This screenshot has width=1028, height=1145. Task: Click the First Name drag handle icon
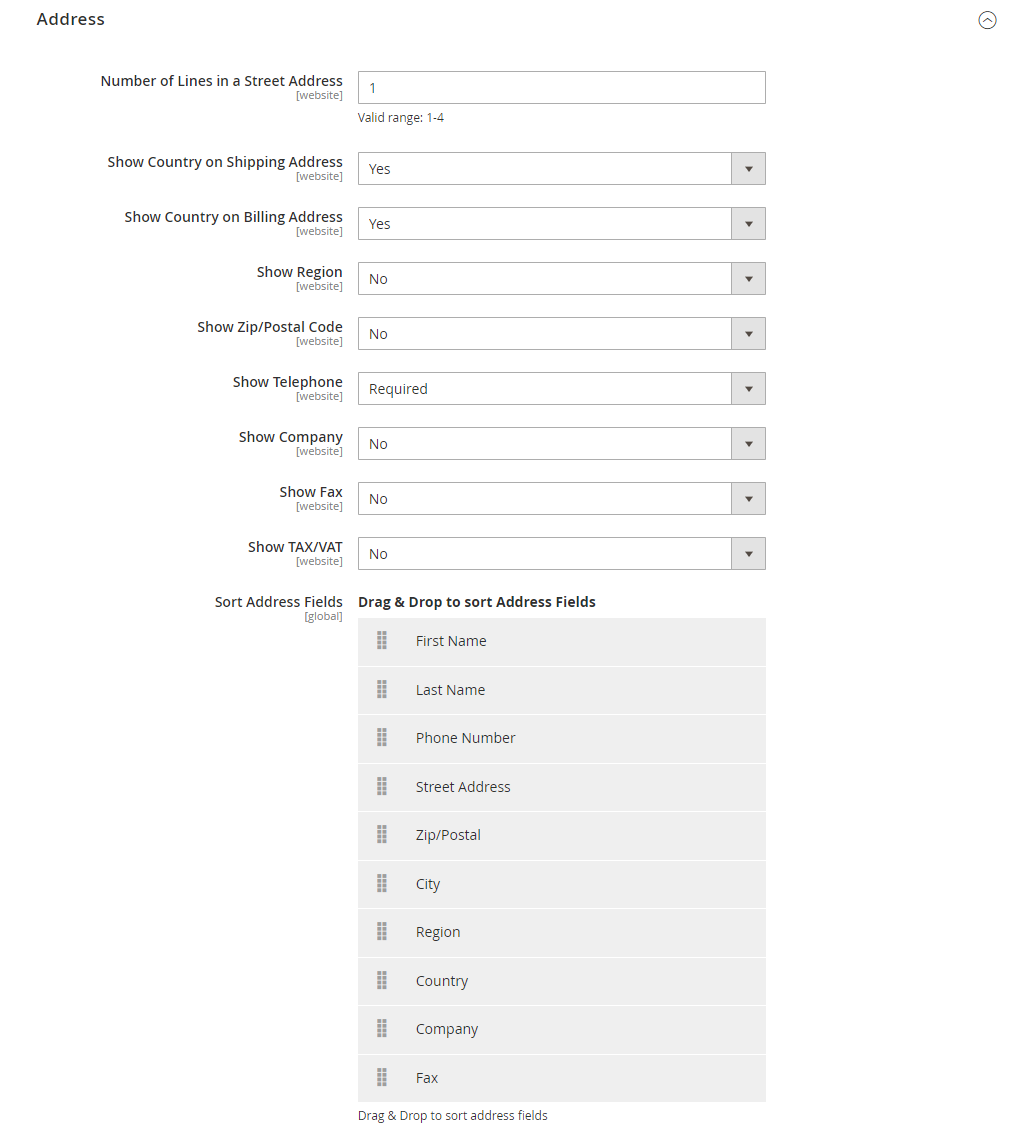(382, 640)
